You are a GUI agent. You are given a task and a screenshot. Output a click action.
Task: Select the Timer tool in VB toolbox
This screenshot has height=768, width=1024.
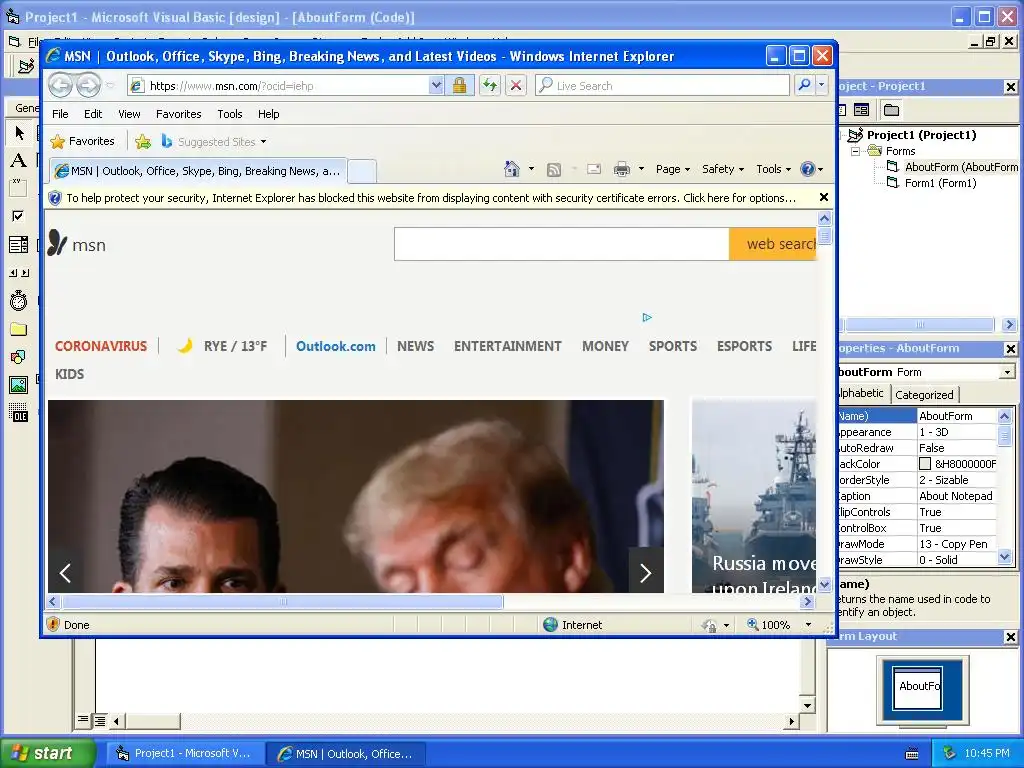(x=18, y=300)
